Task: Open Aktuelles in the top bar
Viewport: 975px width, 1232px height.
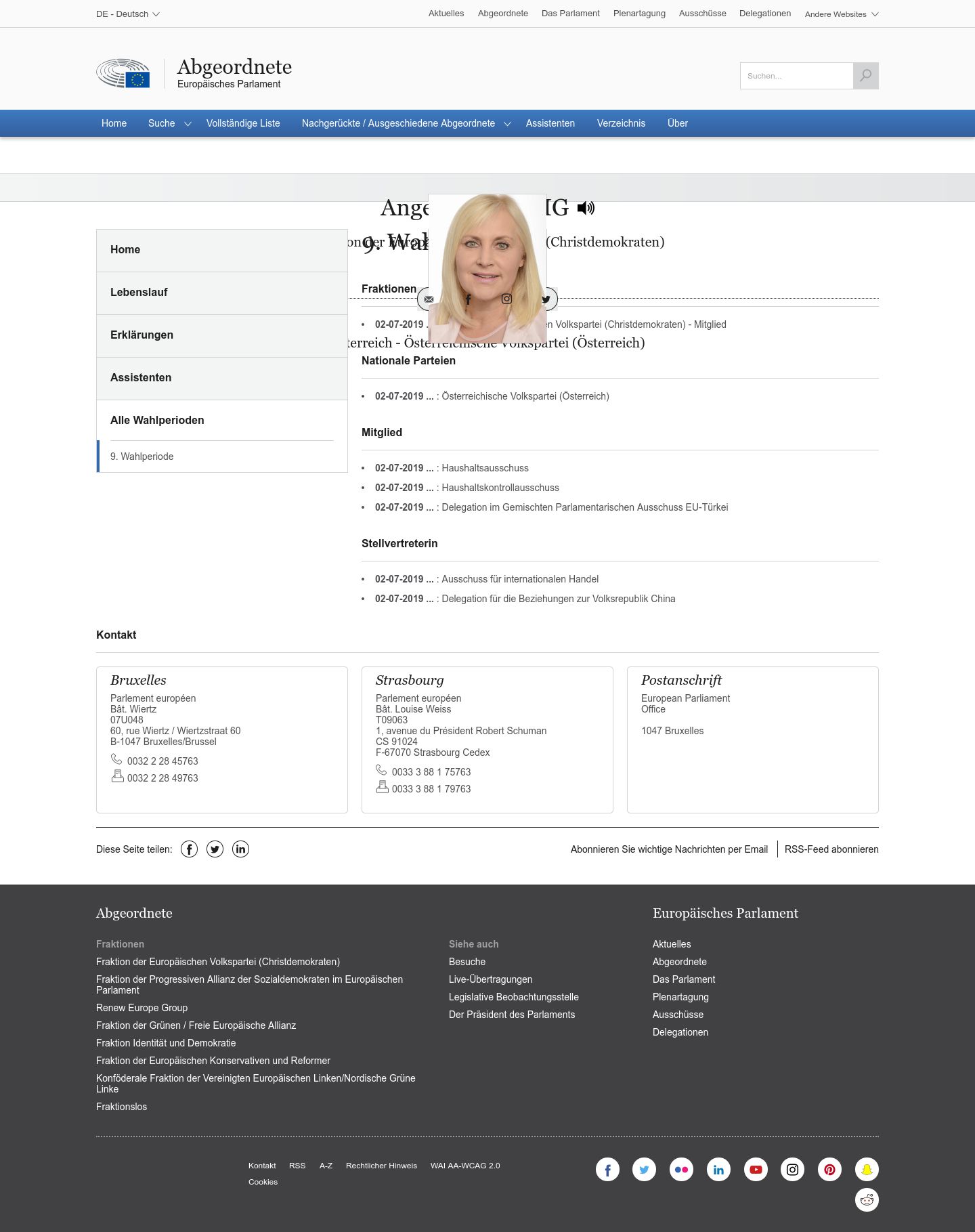Action: (446, 14)
